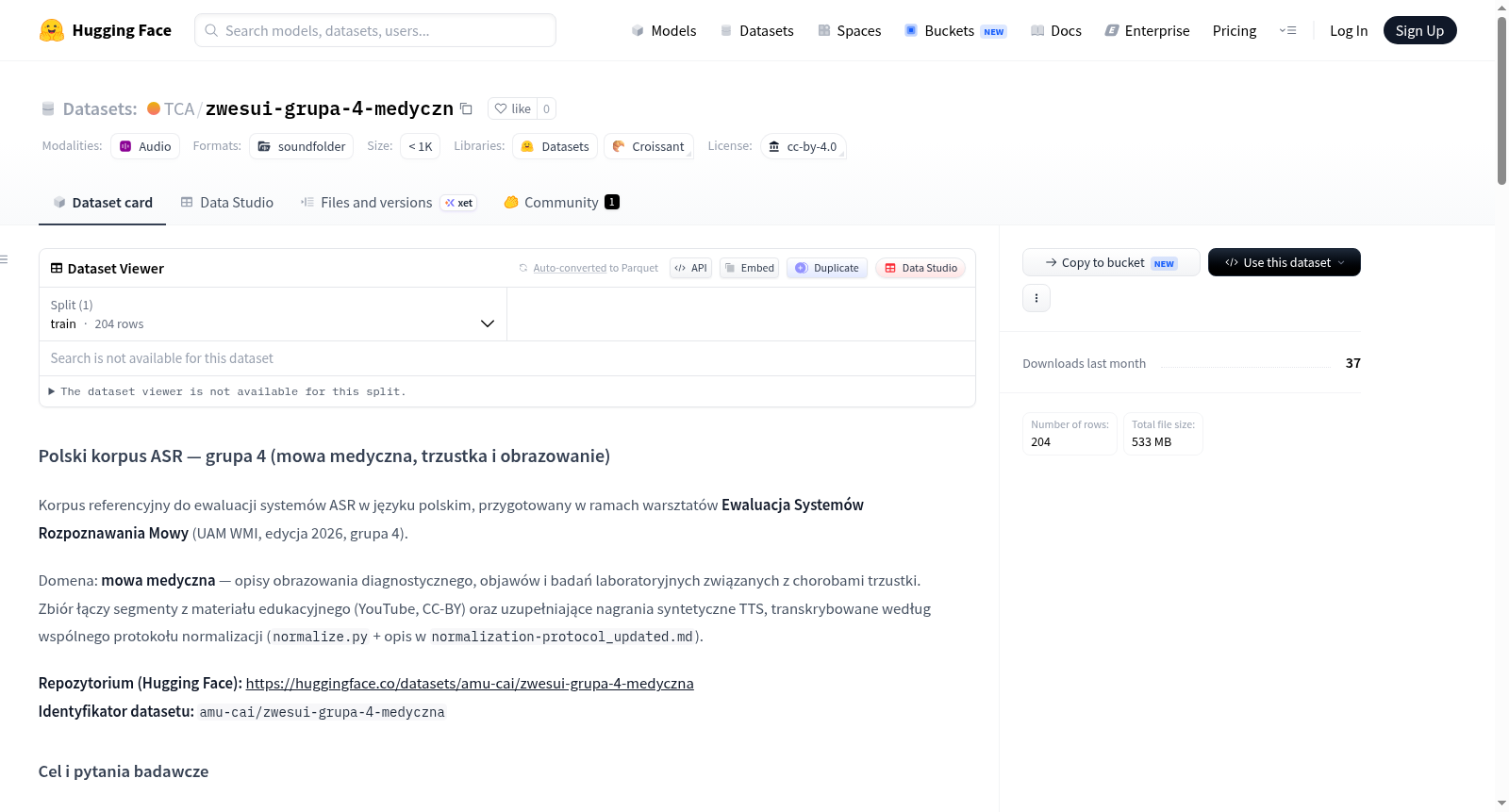The width and height of the screenshot is (1509, 812).
Task: Copy the dataset name with the copy icon
Action: pos(466,108)
